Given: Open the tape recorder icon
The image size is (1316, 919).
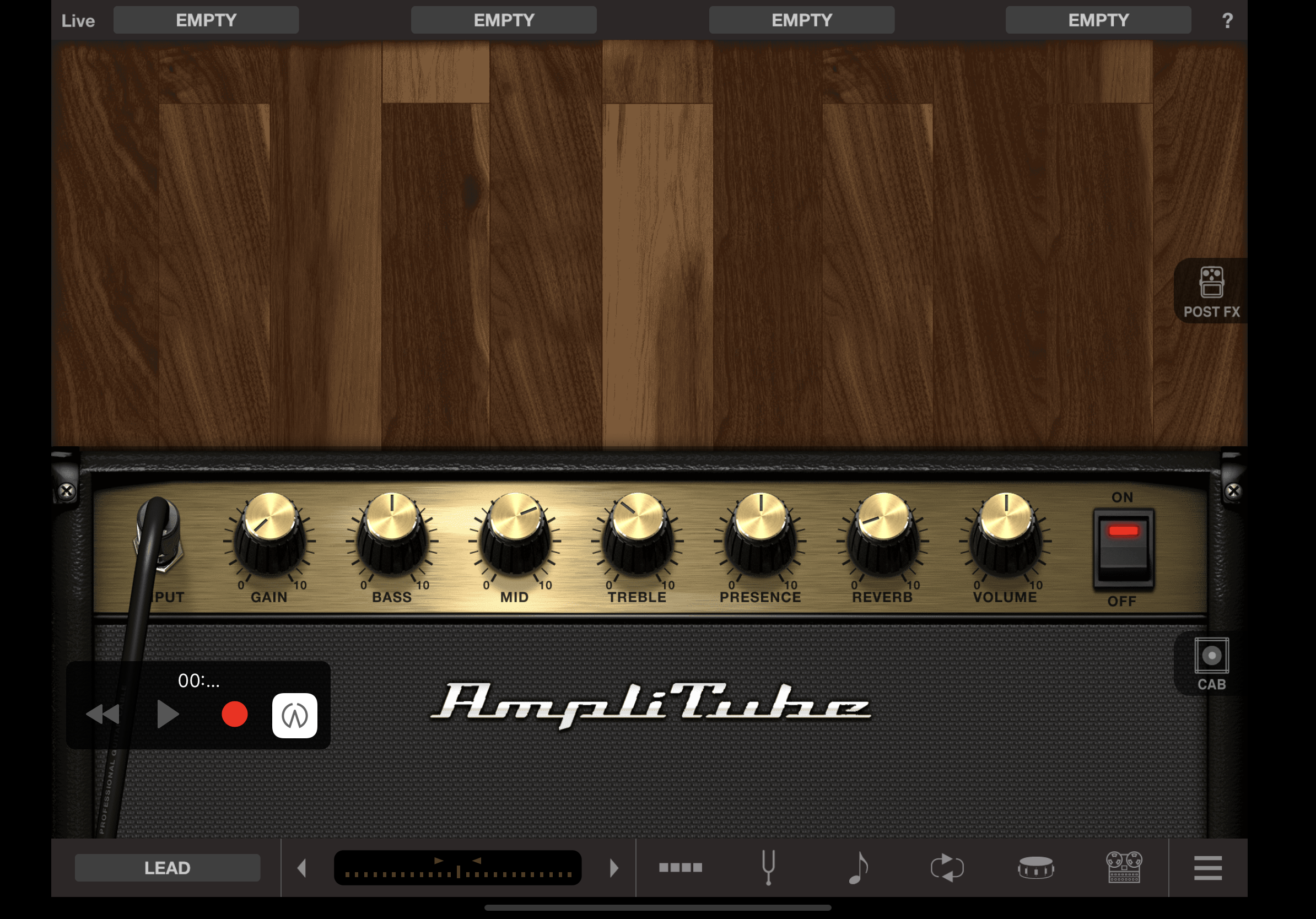Looking at the screenshot, I should tap(1124, 867).
